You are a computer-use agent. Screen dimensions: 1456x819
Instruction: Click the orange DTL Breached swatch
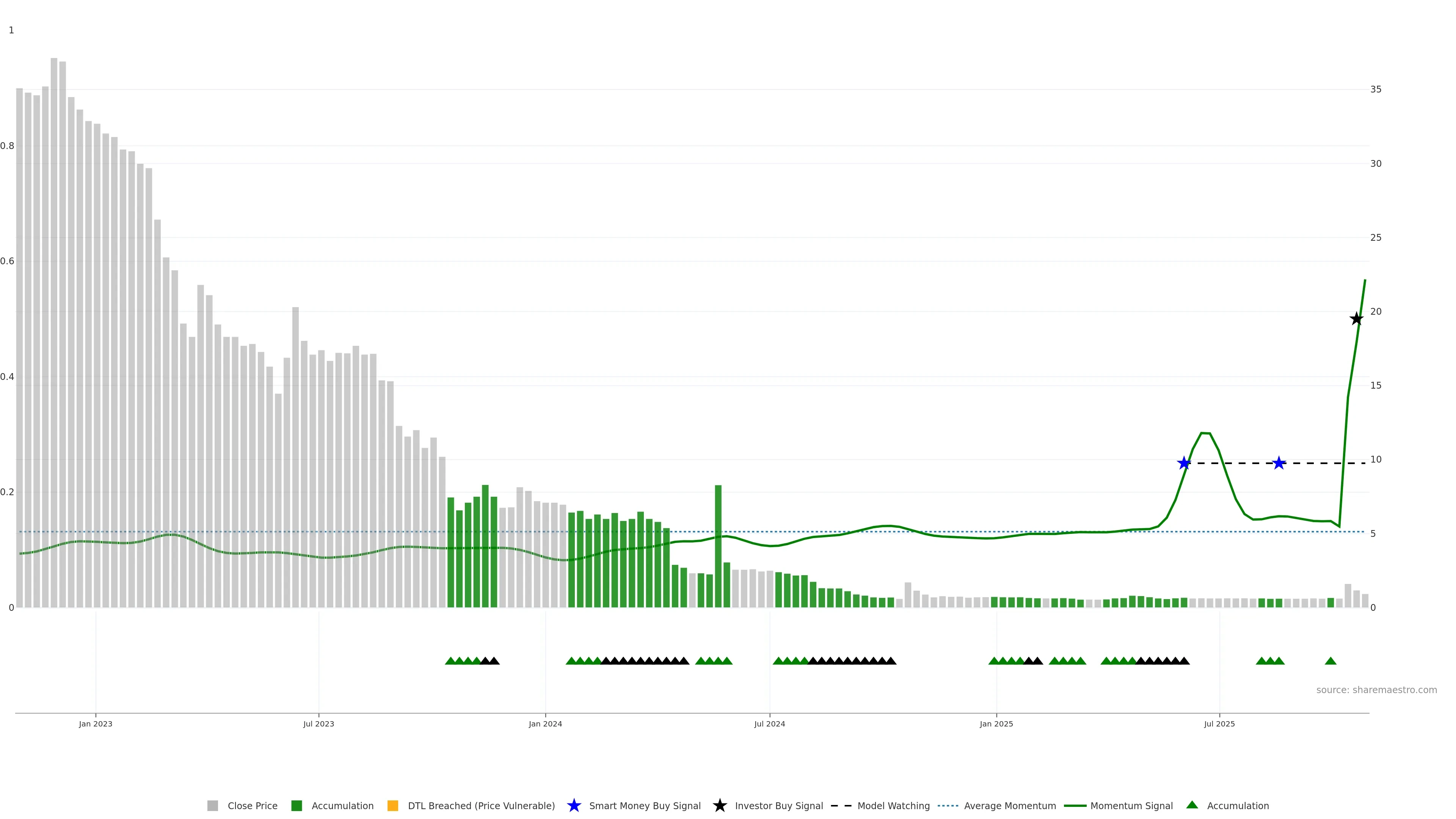point(393,806)
